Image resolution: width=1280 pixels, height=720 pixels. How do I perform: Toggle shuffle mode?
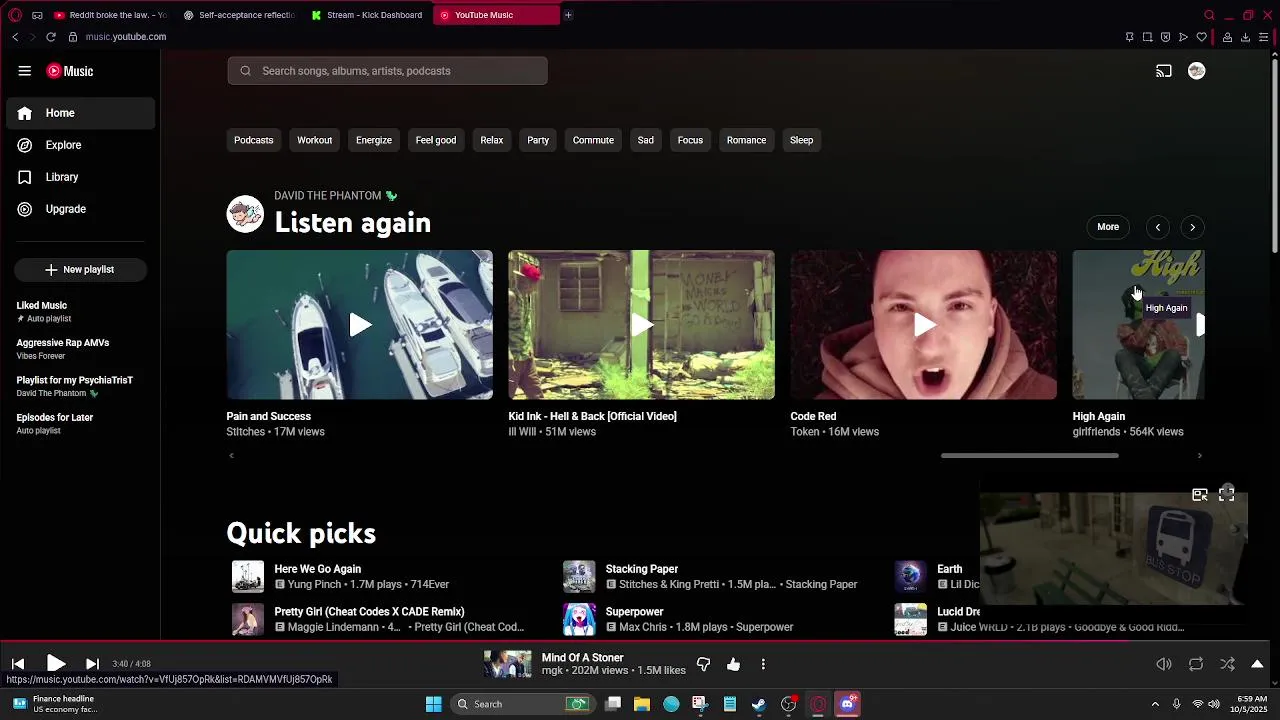[x=1227, y=664]
